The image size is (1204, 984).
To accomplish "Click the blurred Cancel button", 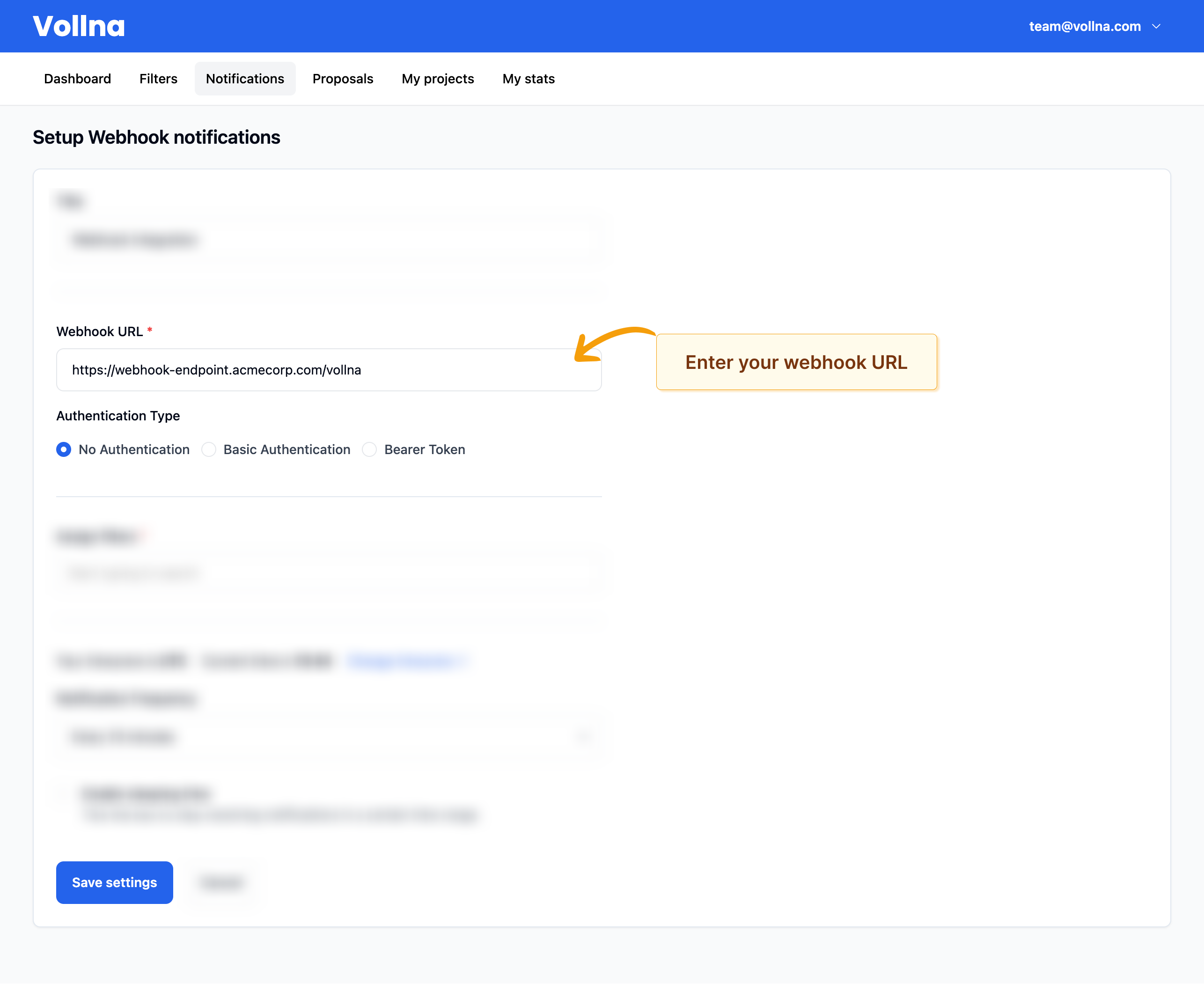I will pos(221,882).
